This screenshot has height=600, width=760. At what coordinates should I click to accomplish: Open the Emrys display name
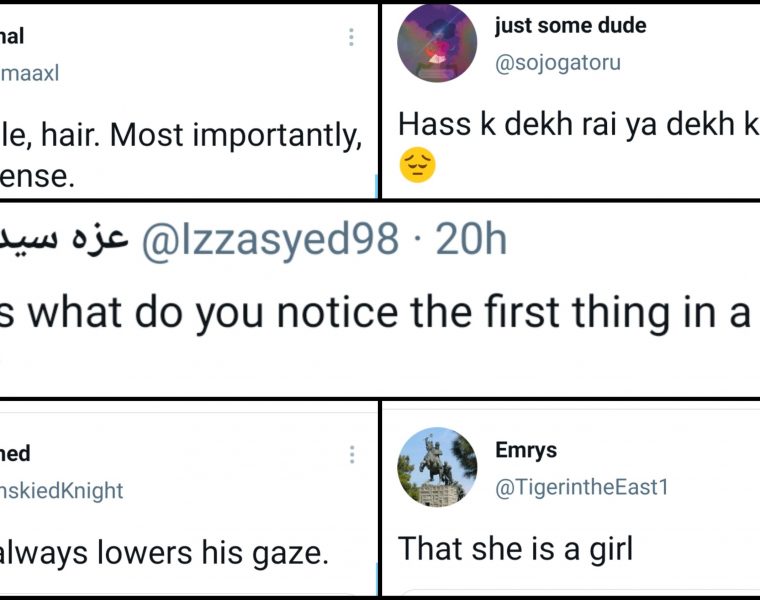tap(525, 451)
